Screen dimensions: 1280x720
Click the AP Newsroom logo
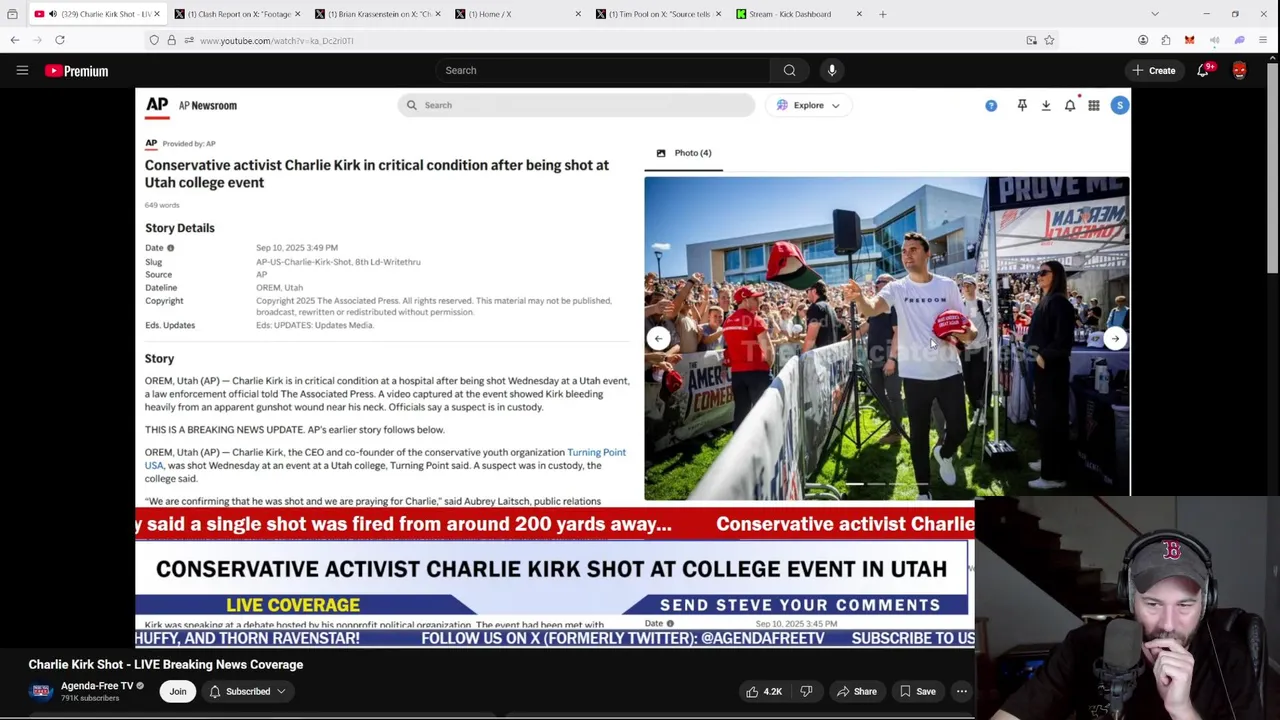click(191, 105)
